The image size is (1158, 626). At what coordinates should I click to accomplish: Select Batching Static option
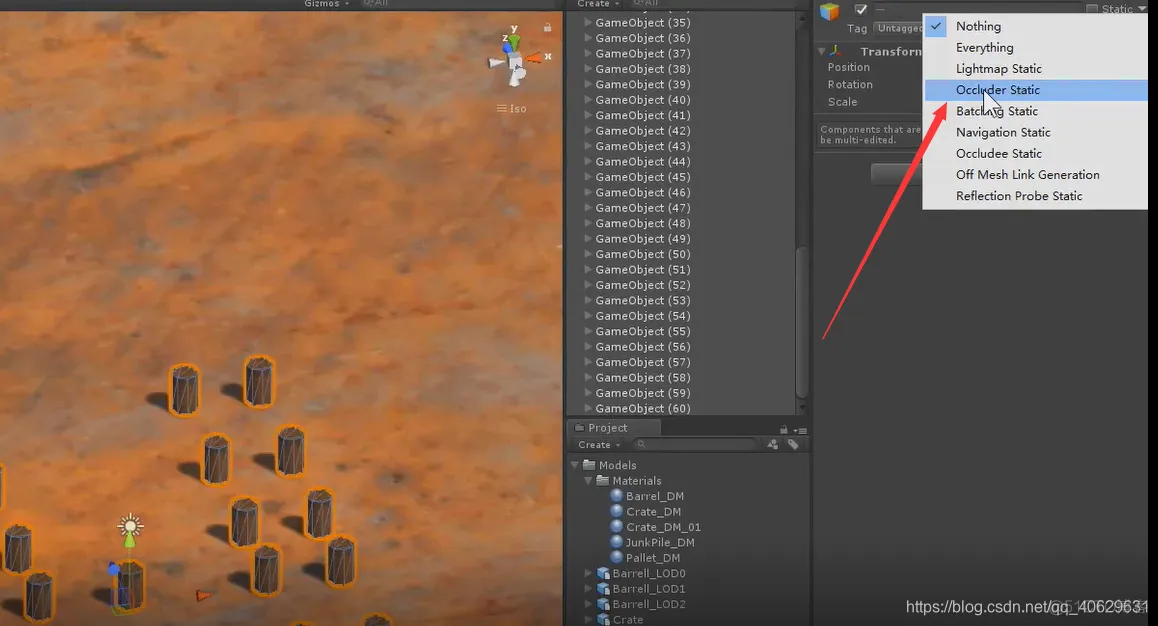1035,111
